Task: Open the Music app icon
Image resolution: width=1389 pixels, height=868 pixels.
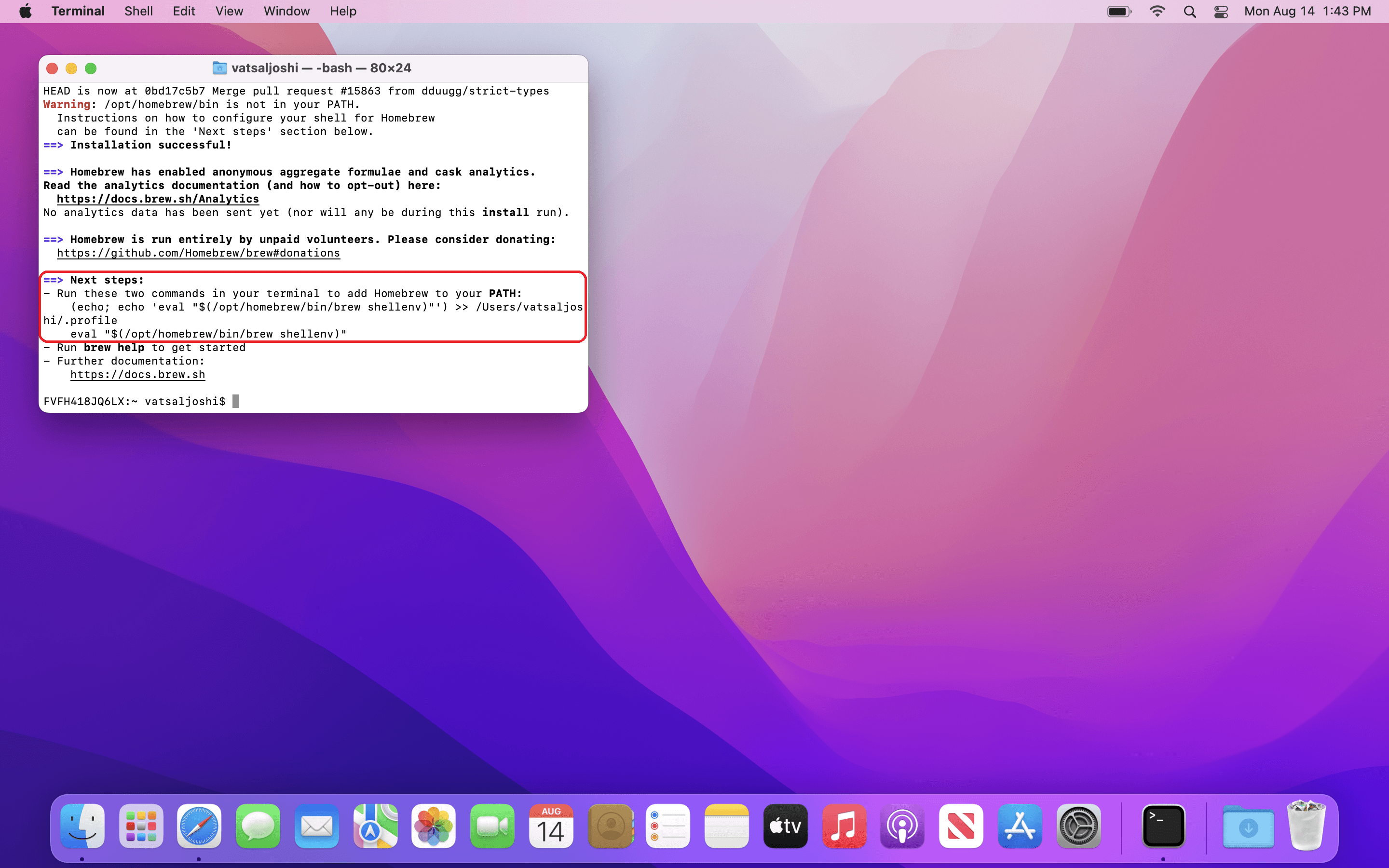Action: (844, 827)
